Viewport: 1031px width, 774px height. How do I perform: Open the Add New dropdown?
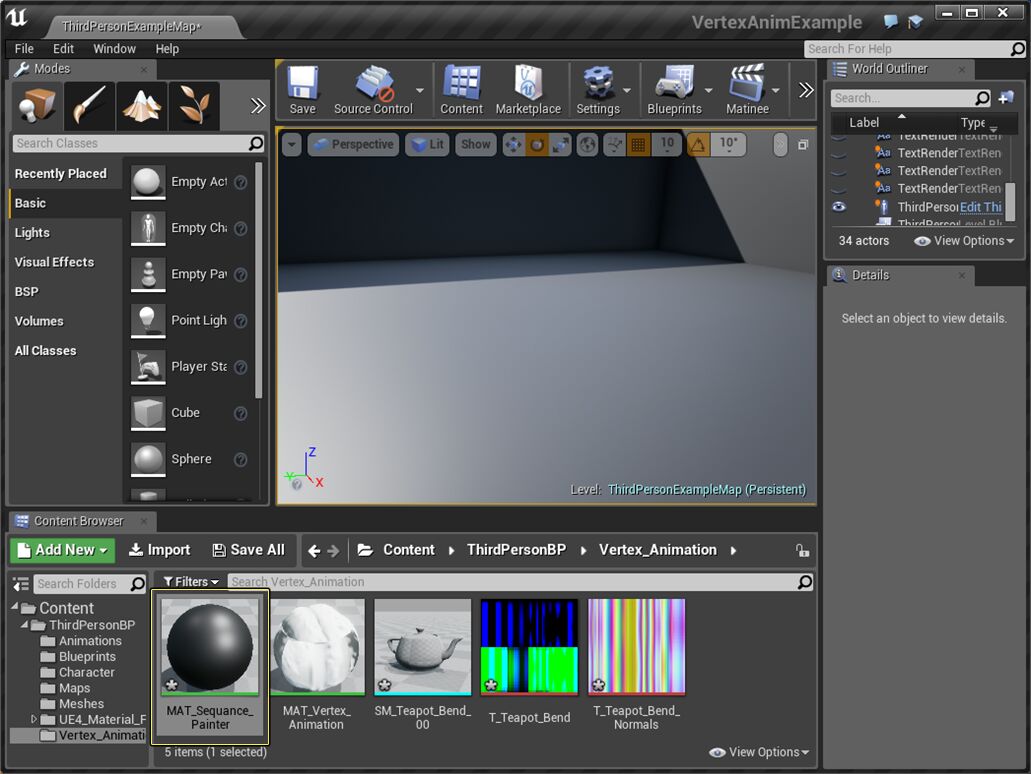[x=62, y=549]
